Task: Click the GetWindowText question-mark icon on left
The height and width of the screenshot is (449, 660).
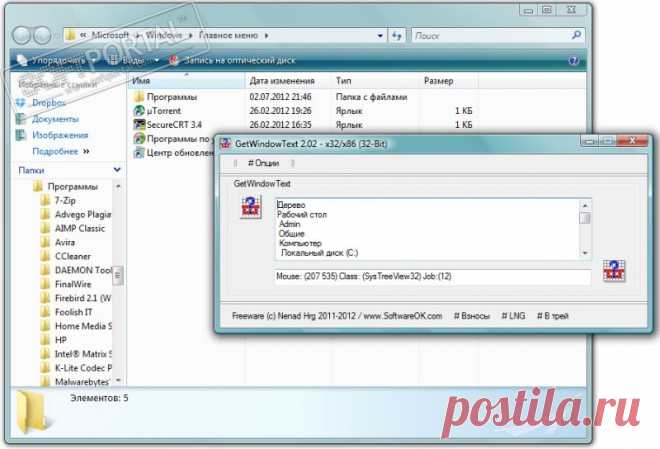Action: coord(250,207)
